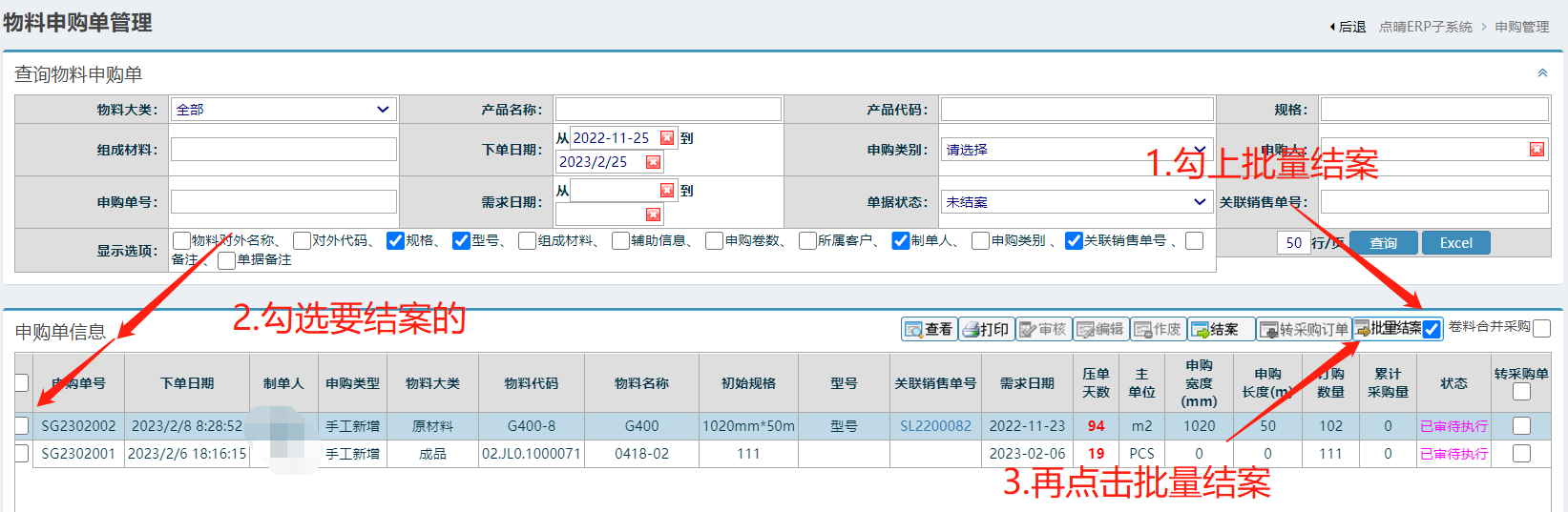Click material code cell 02.JL0.1000071
Image resolution: width=1568 pixels, height=512 pixels.
click(532, 454)
